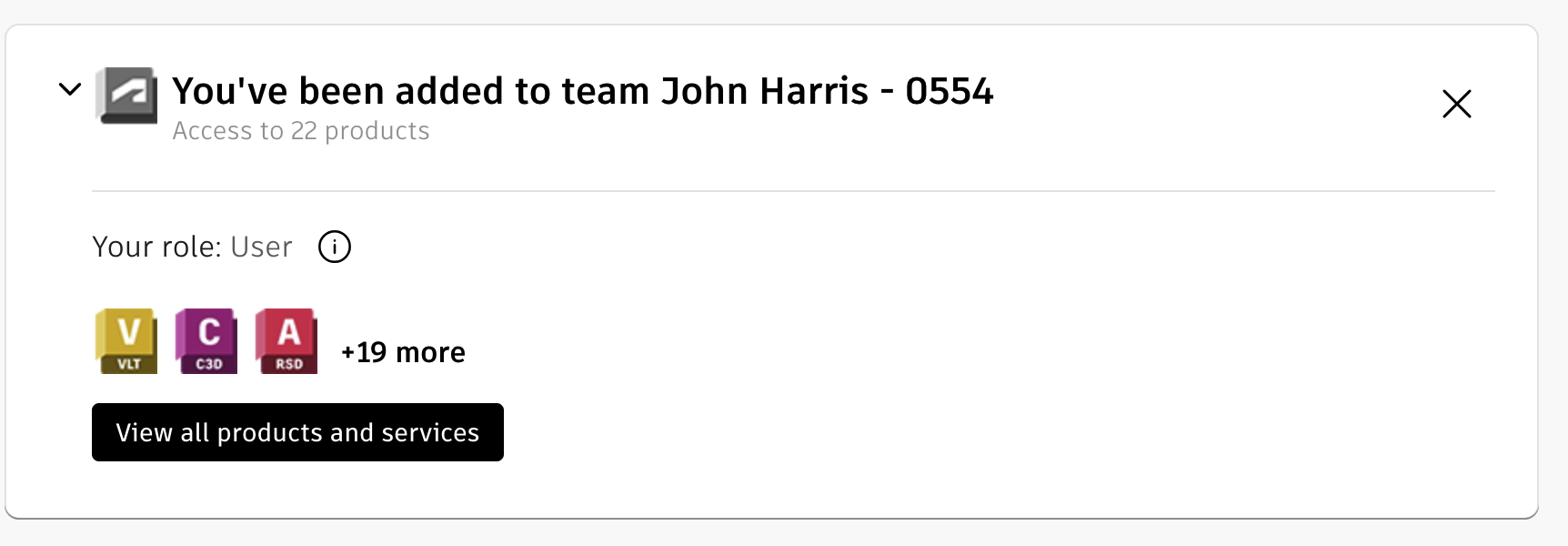The width and height of the screenshot is (1568, 546).
Task: Click the team name 'John Harris' in heading
Action: pyautogui.click(x=764, y=91)
